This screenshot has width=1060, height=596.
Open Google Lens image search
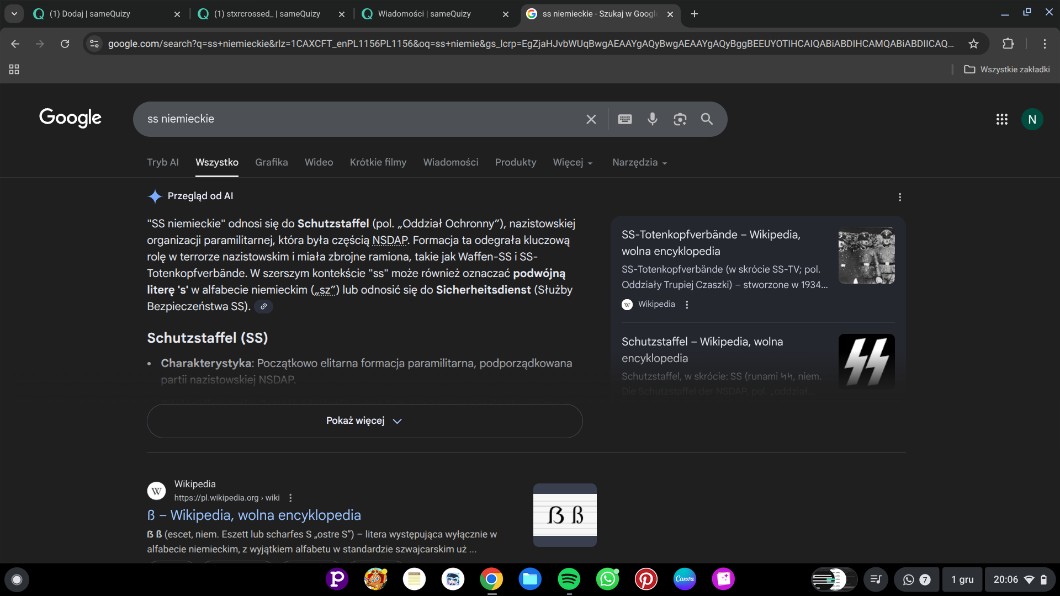click(680, 119)
